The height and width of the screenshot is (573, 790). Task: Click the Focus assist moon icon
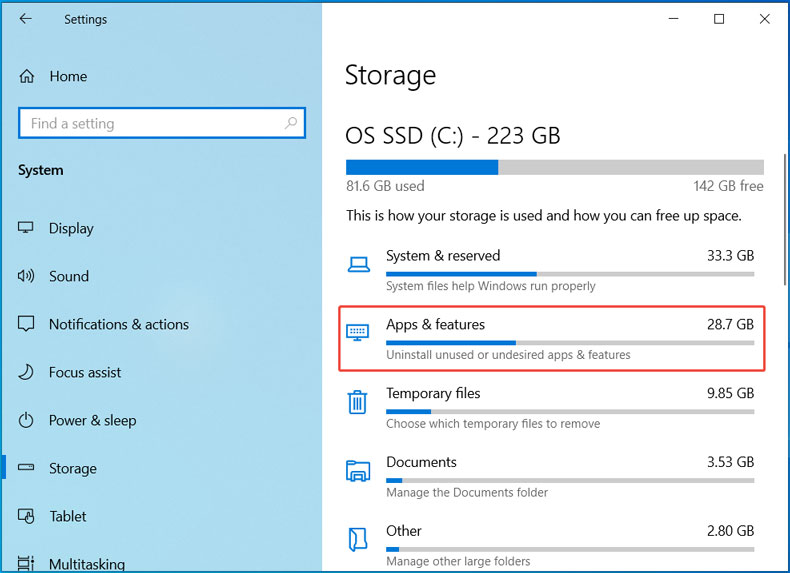tap(26, 372)
